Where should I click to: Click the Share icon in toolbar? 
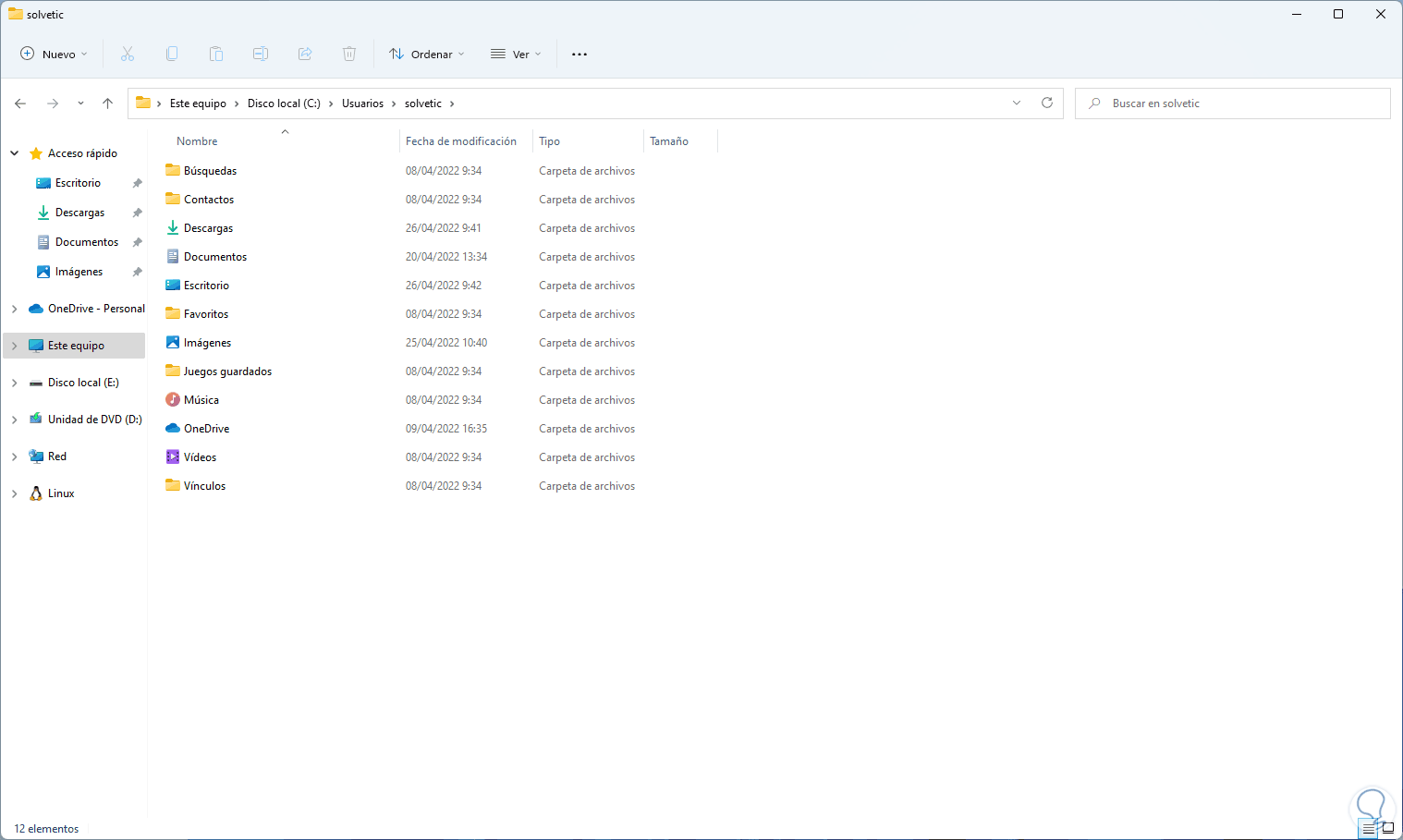(305, 54)
